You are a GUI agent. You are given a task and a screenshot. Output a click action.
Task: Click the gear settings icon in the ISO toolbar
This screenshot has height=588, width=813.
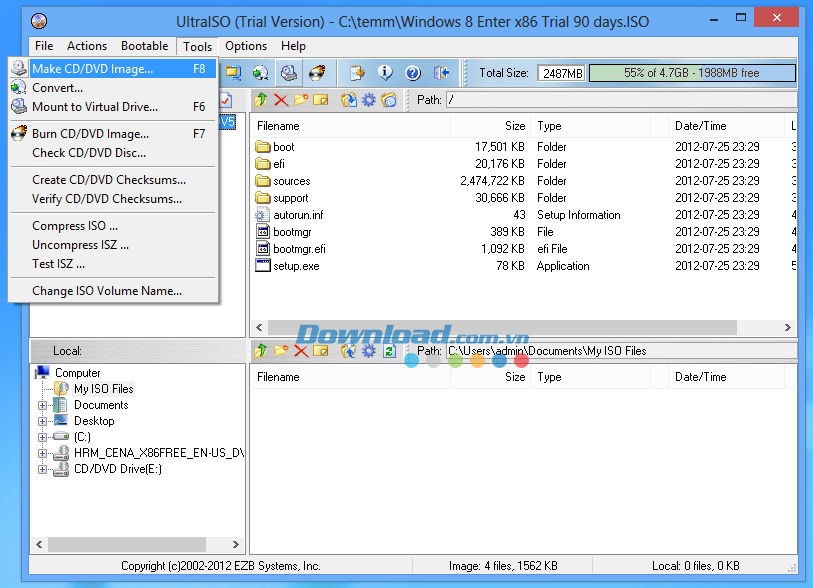pyautogui.click(x=368, y=100)
